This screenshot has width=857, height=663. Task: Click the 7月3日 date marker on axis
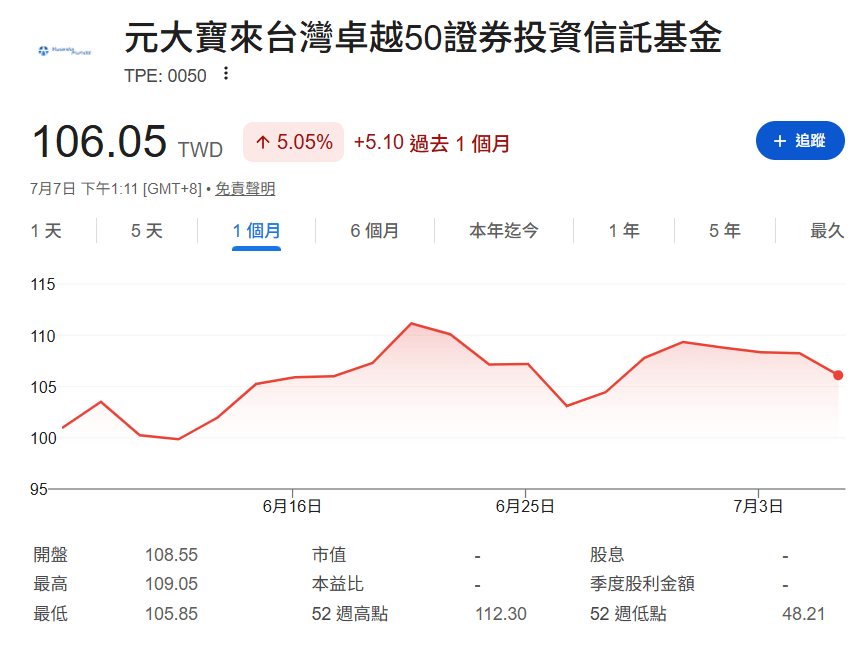coord(758,506)
